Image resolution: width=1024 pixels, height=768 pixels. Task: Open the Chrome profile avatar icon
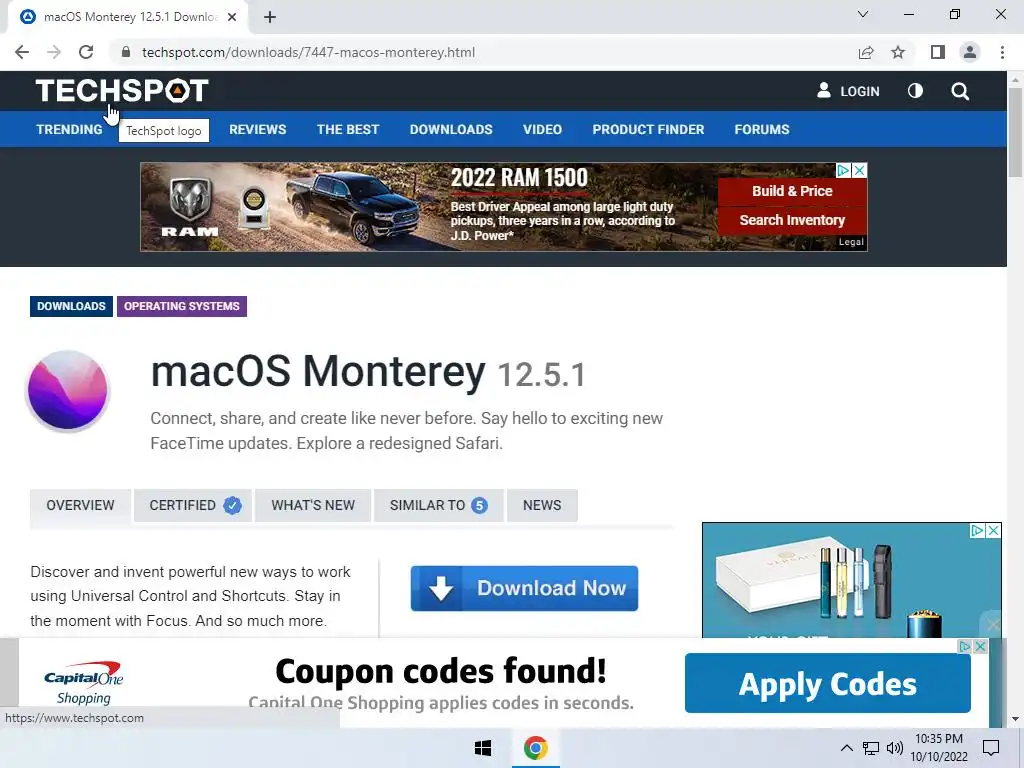coord(970,52)
